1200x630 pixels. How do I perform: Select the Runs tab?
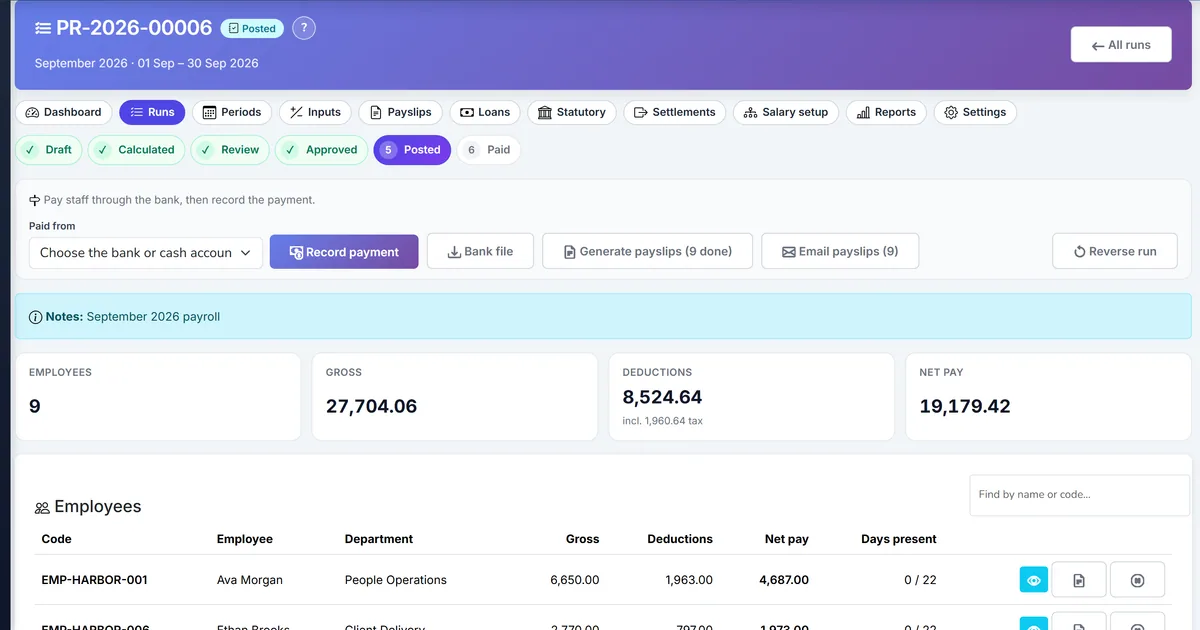click(x=151, y=112)
